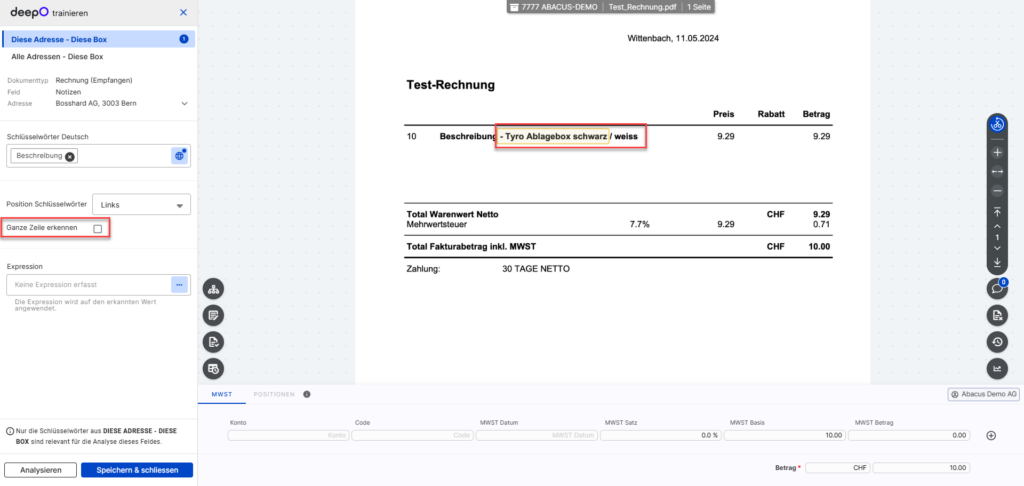Open comments speech bubble icon

[996, 288]
